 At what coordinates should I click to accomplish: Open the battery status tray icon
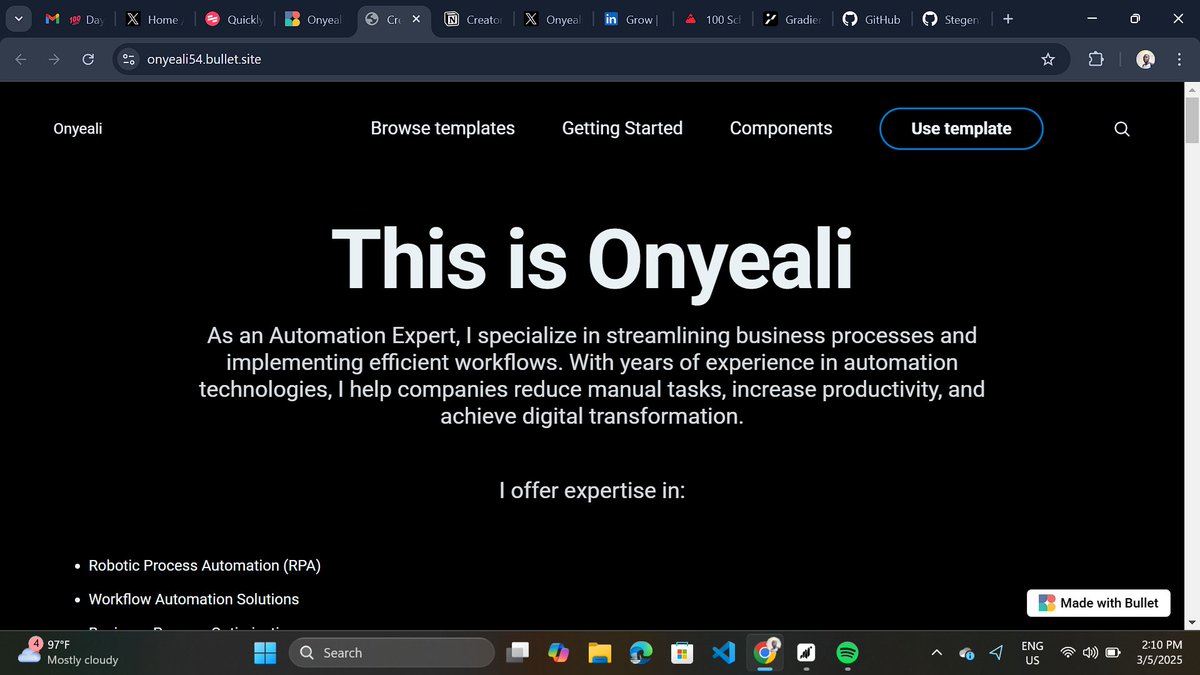1113,653
